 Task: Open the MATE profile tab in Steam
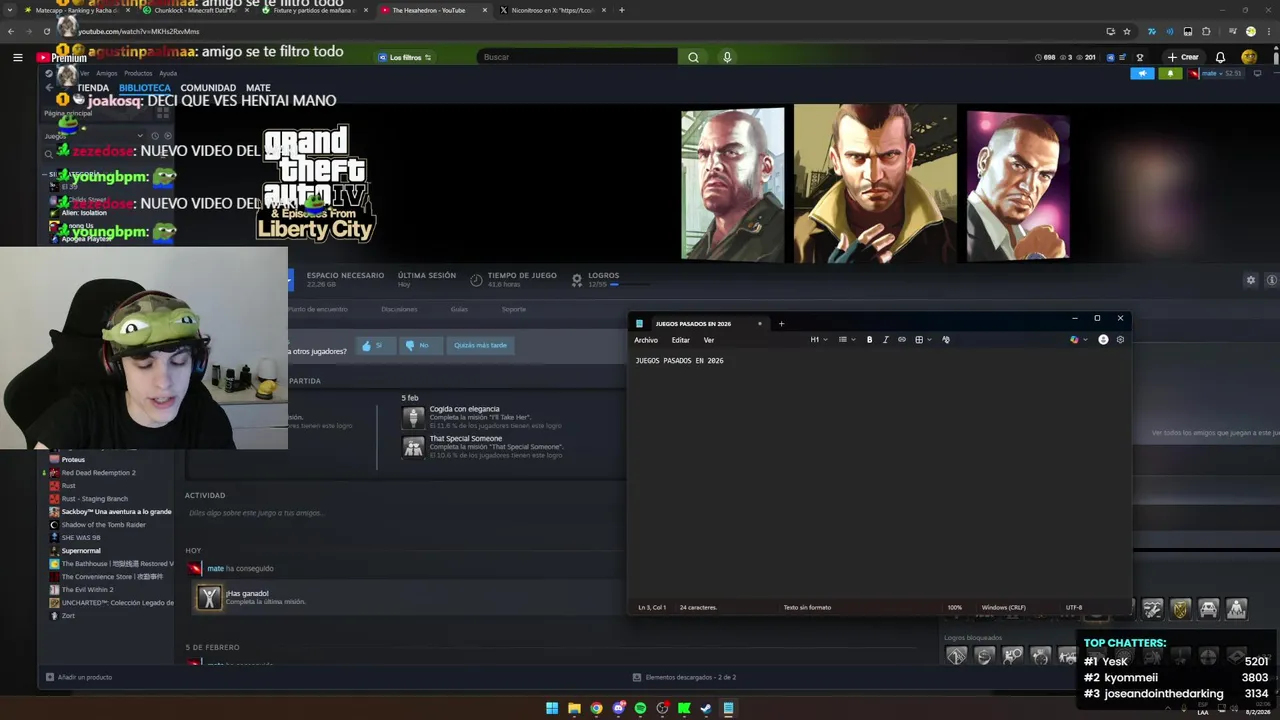258,88
